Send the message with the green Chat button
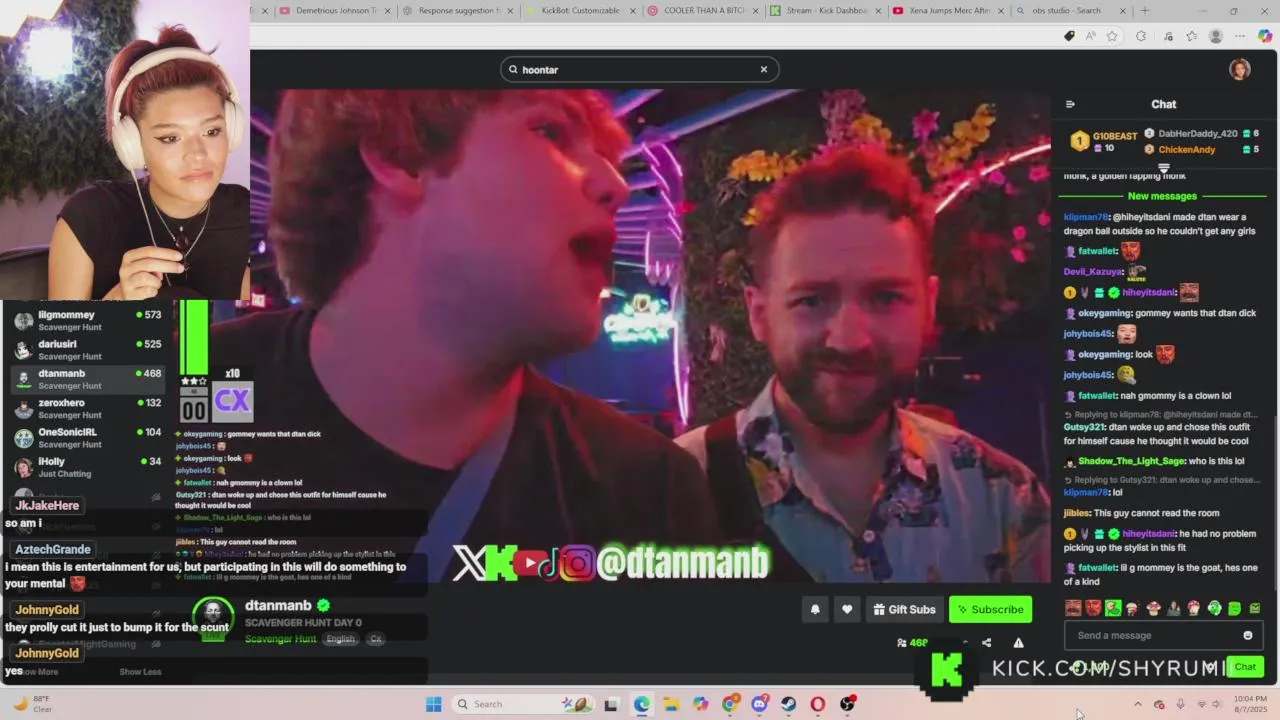 pyautogui.click(x=1245, y=667)
